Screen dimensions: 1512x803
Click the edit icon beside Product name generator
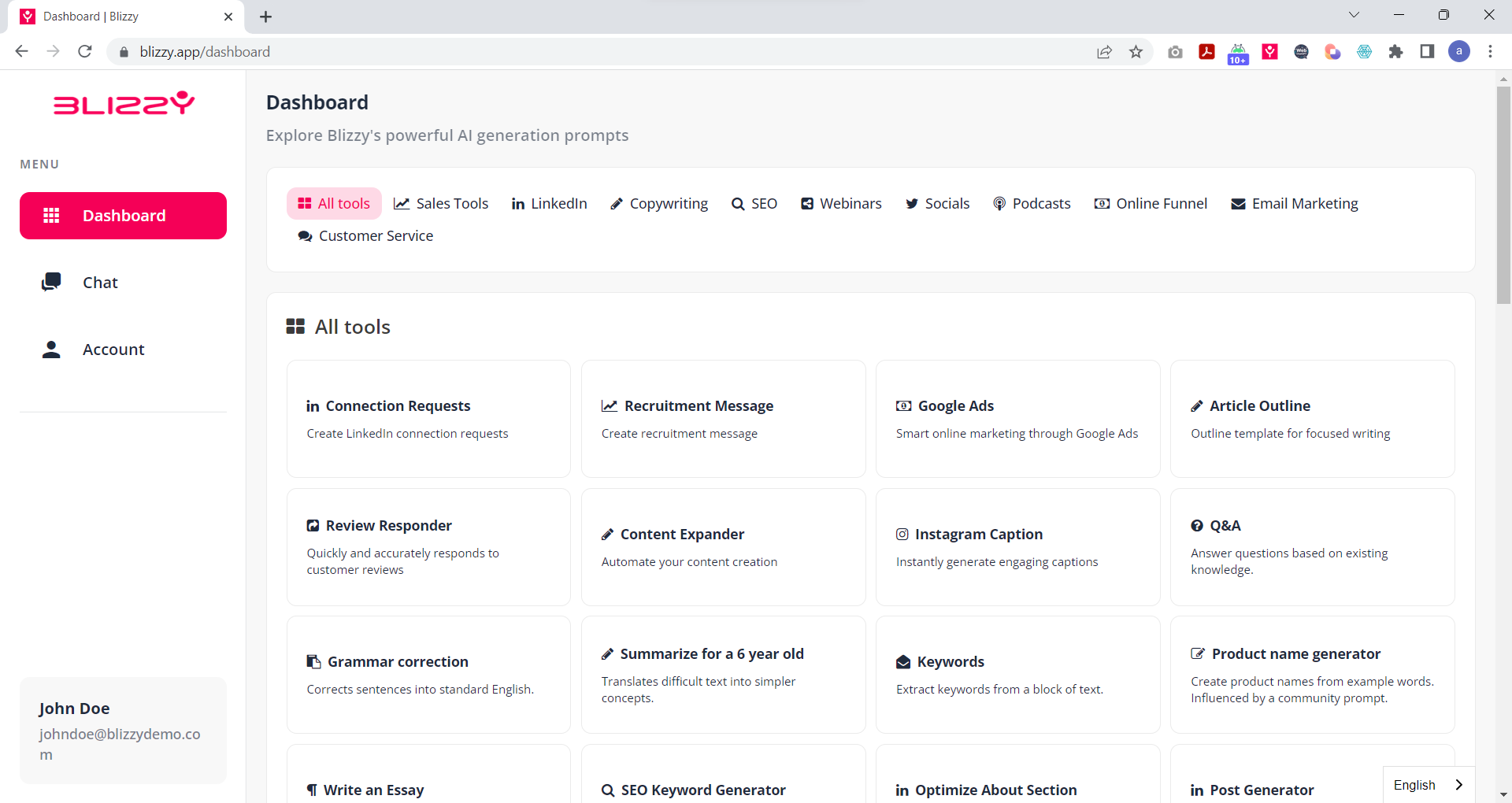pyautogui.click(x=1198, y=654)
